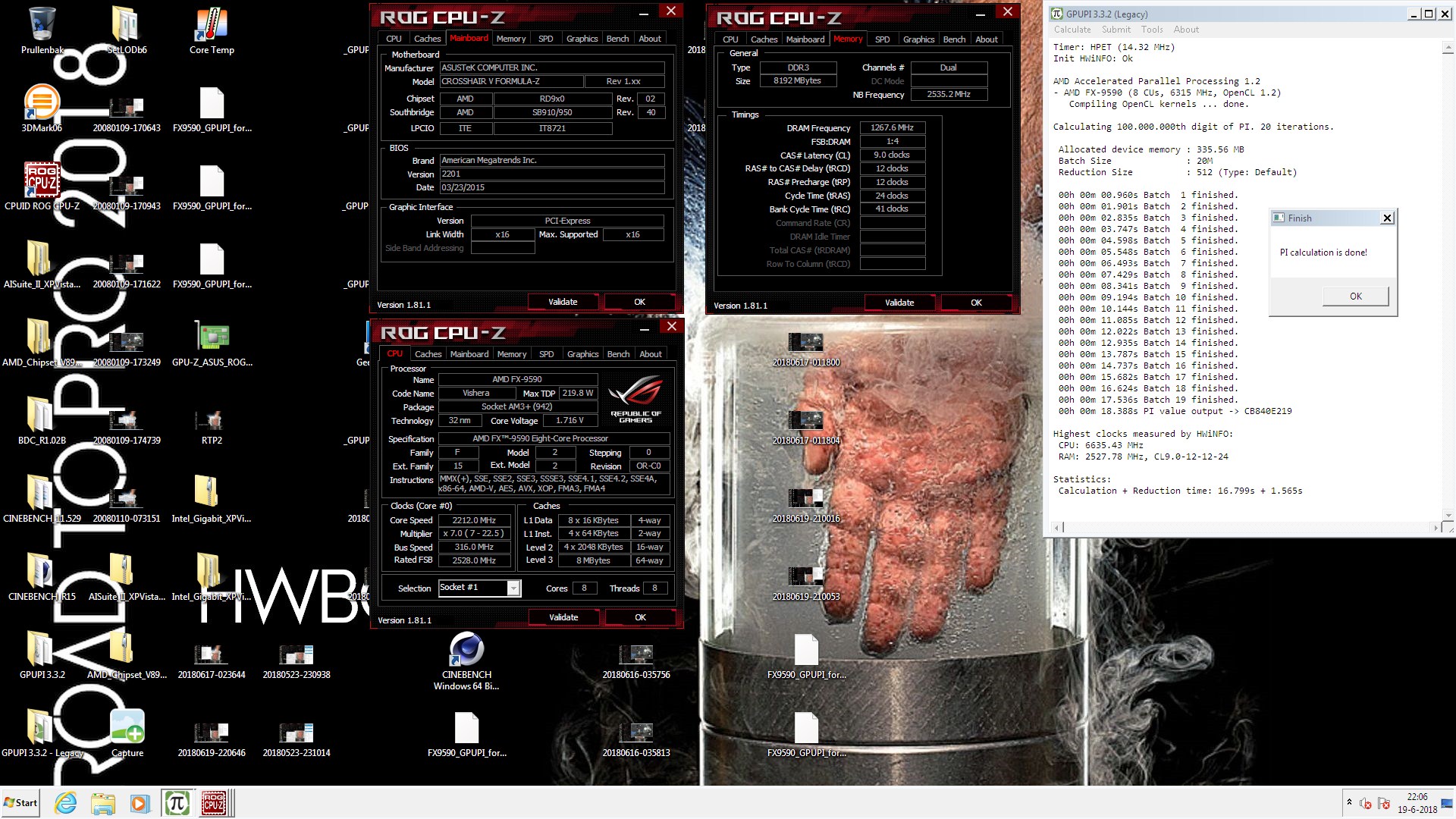1456x819 pixels.
Task: Open Windows Explorer taskbar icon
Action: pos(102,803)
